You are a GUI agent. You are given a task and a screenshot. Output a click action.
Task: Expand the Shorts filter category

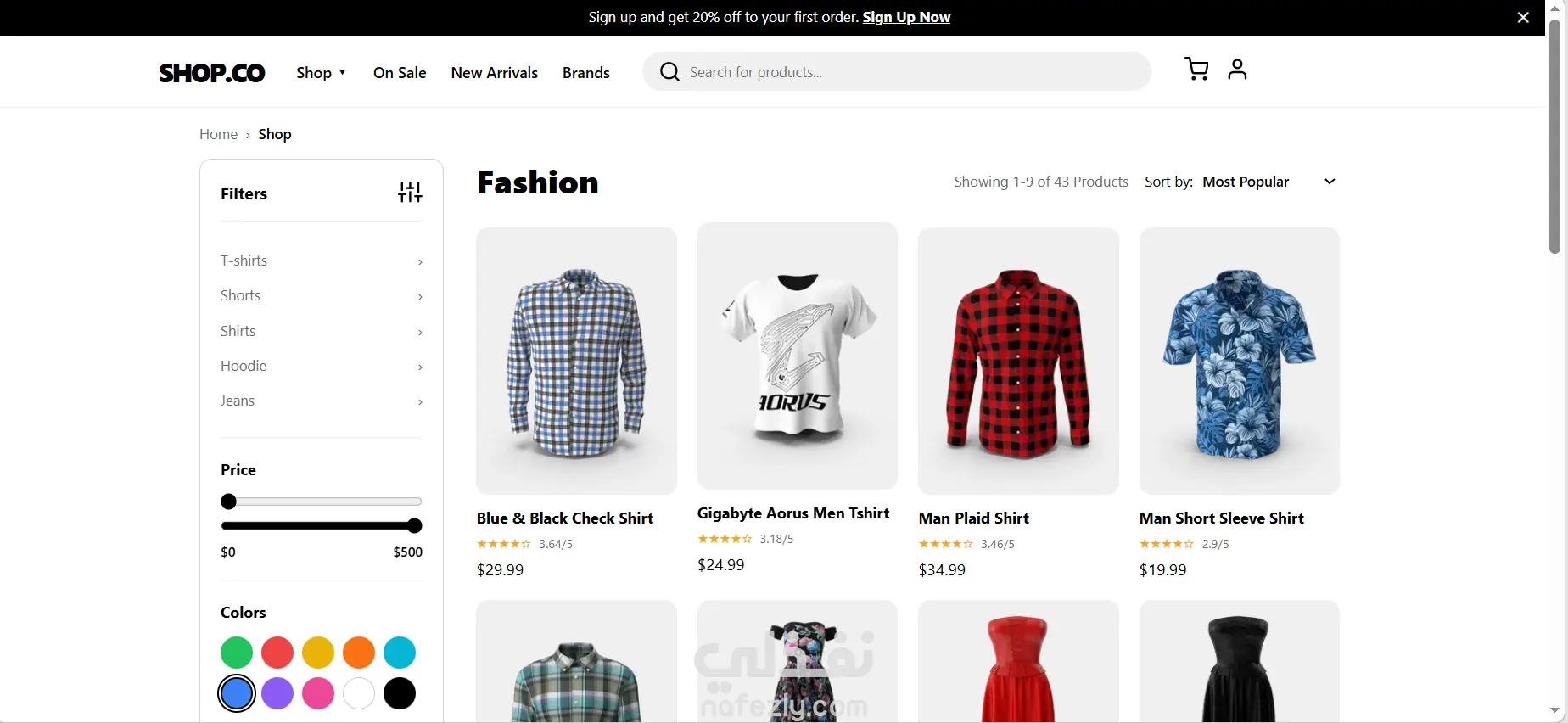[322, 295]
